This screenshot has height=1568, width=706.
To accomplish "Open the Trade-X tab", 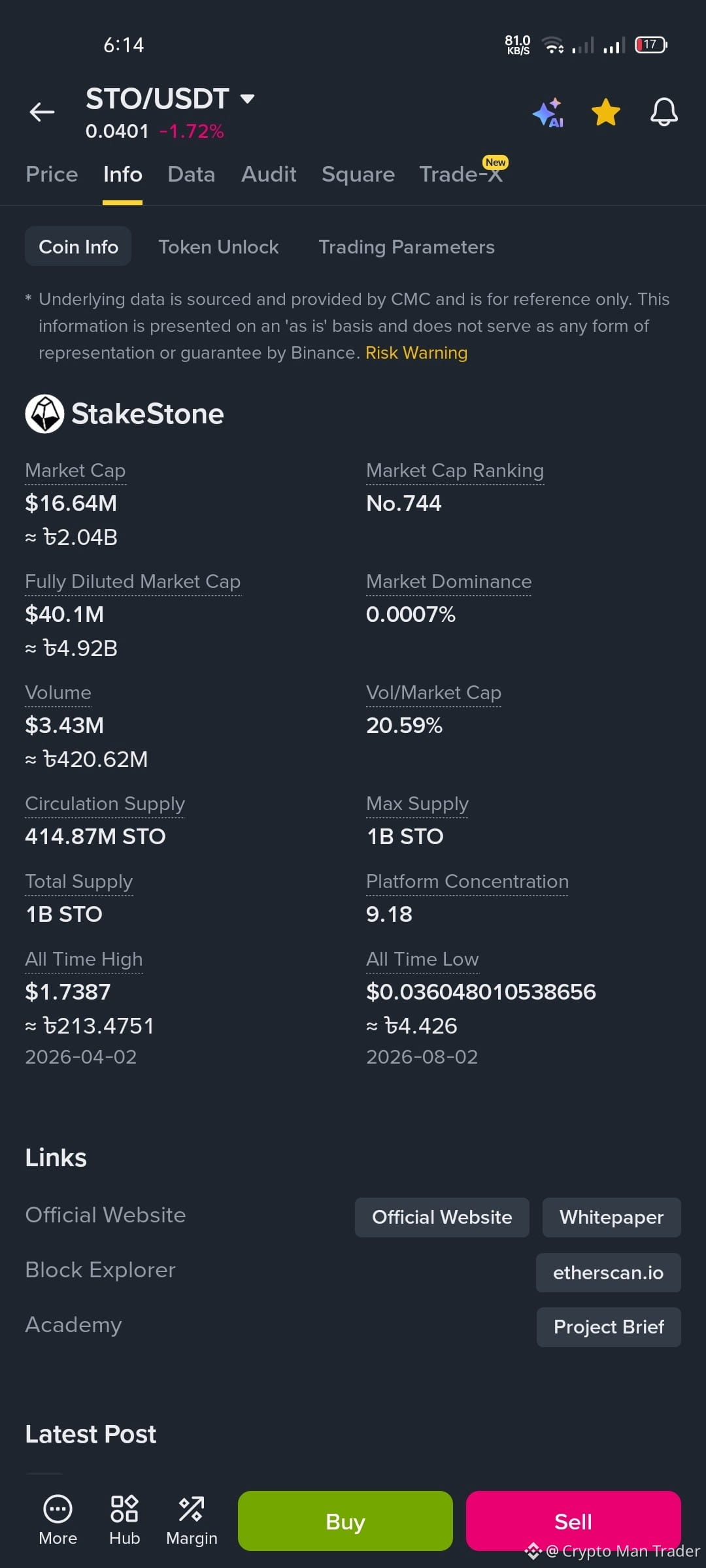I will [x=462, y=174].
